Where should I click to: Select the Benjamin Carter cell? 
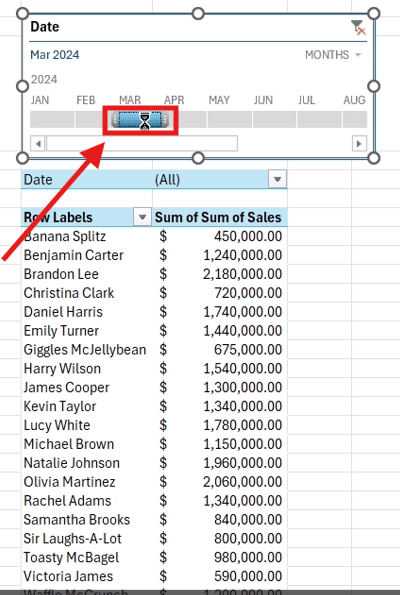(87, 255)
